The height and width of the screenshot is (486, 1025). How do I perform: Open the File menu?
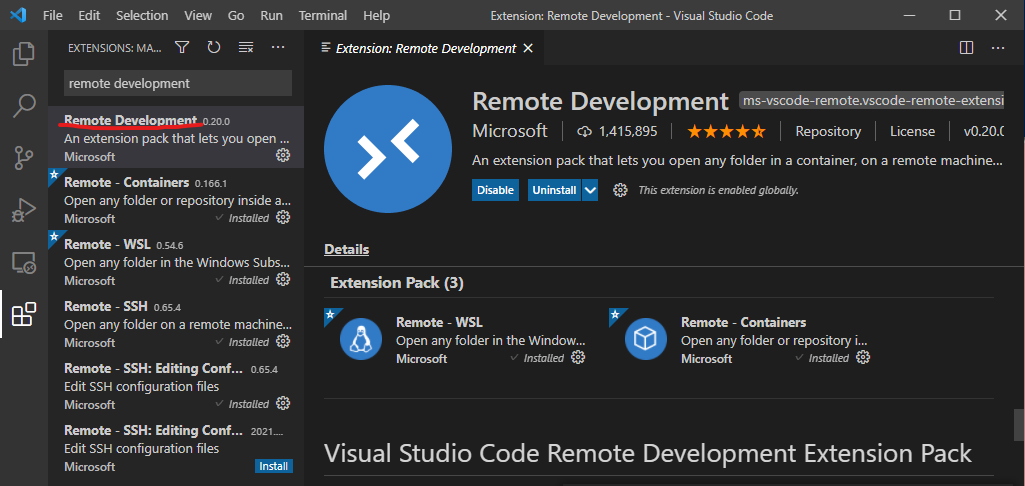52,15
